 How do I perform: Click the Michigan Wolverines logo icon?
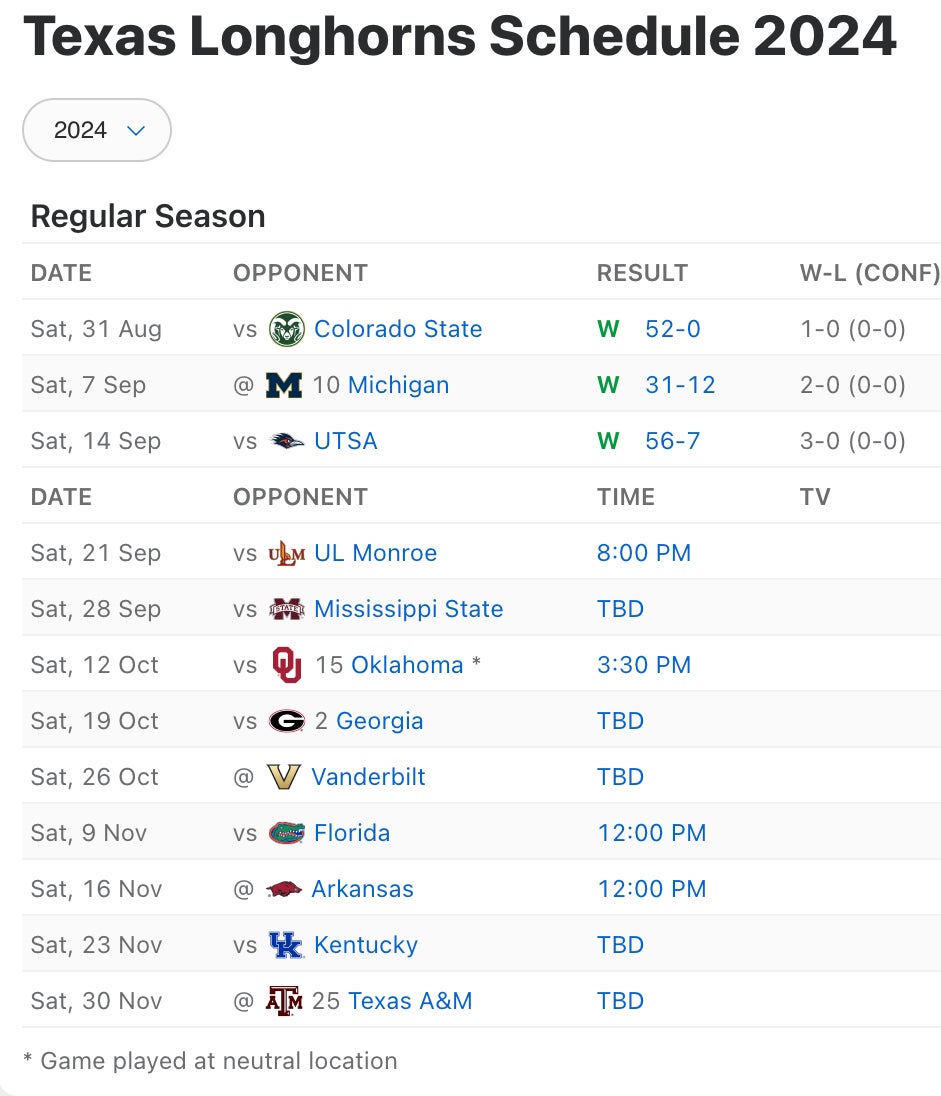tap(284, 385)
